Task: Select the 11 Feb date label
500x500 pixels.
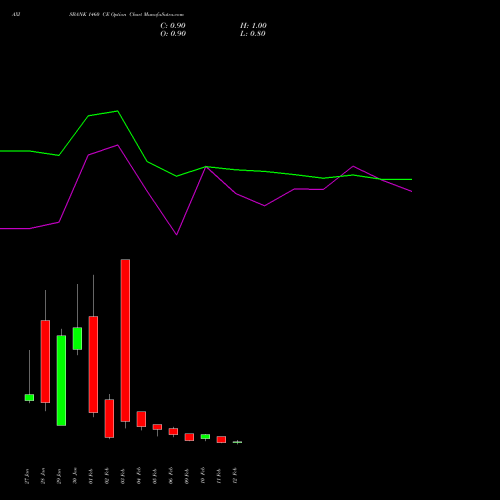Action: (219, 476)
